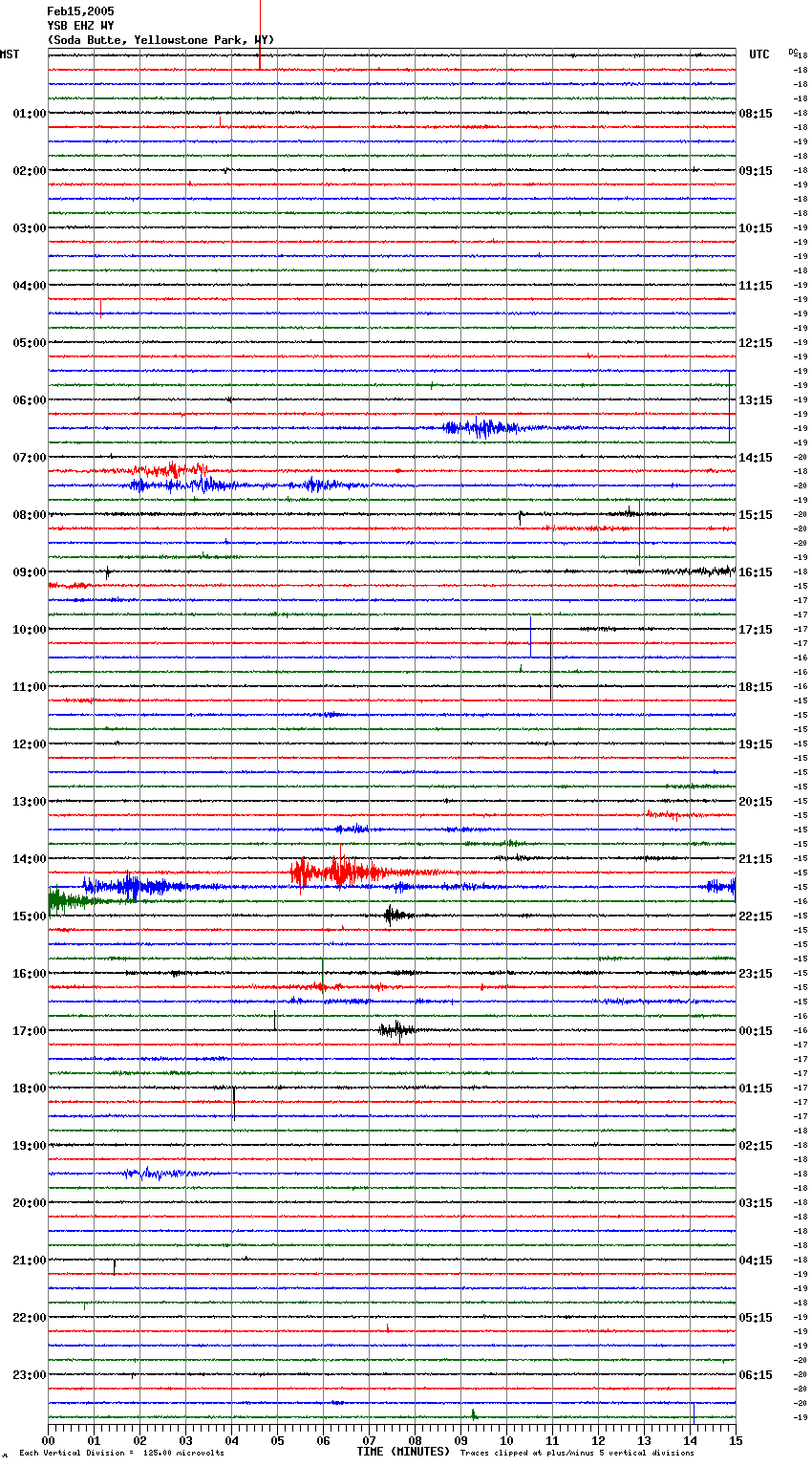Viewport: 812px width, 1466px height.
Task: Click the 16:15 UTC row label
Action: (x=756, y=572)
